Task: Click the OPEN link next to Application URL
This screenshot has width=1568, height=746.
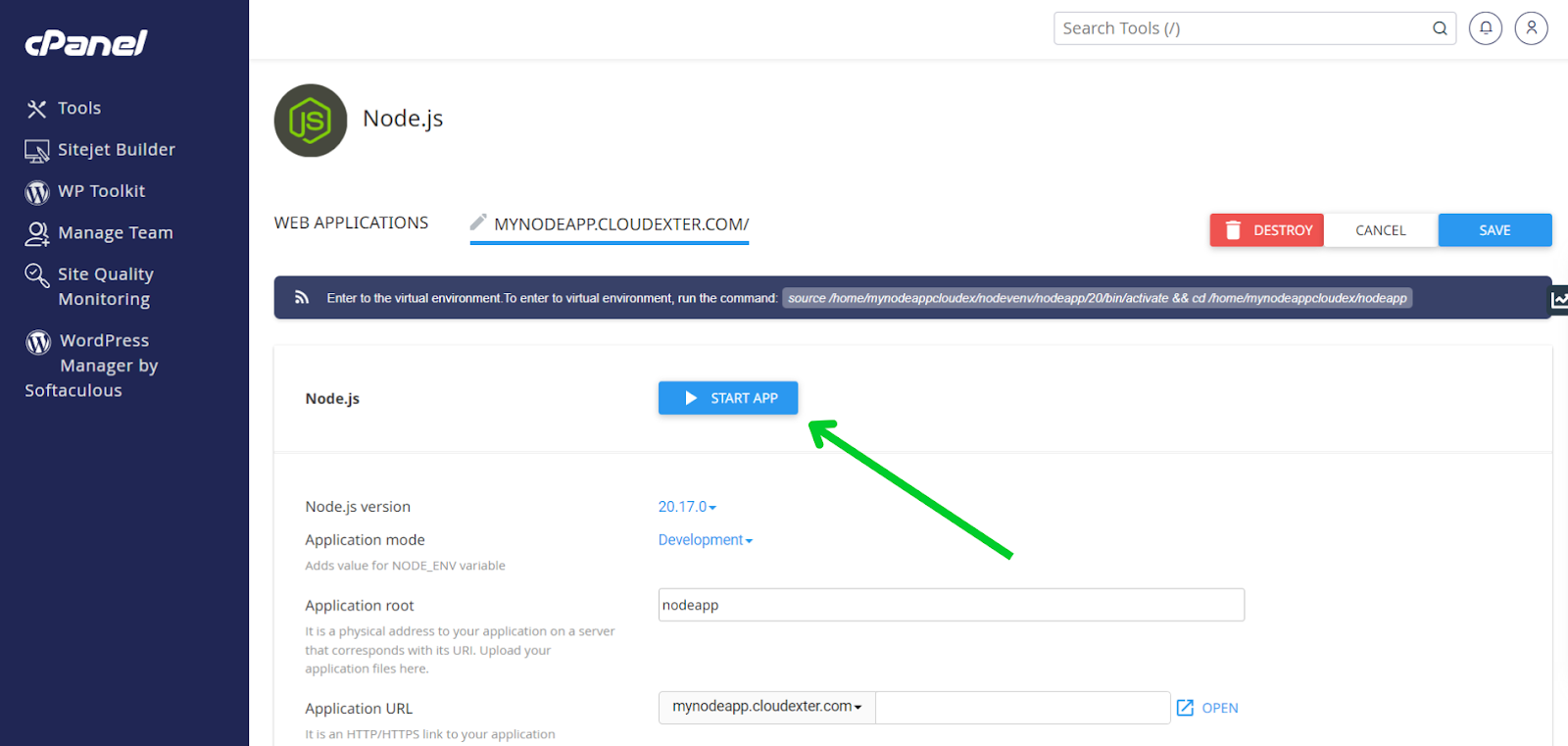Action: tap(1208, 708)
